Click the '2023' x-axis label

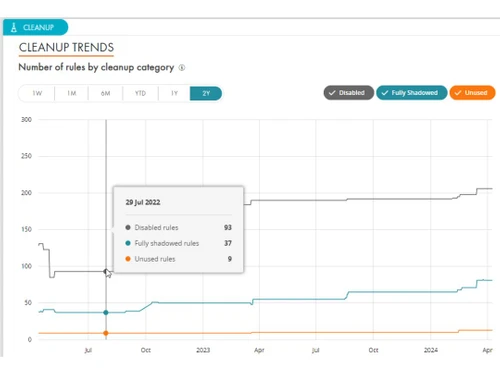point(203,350)
